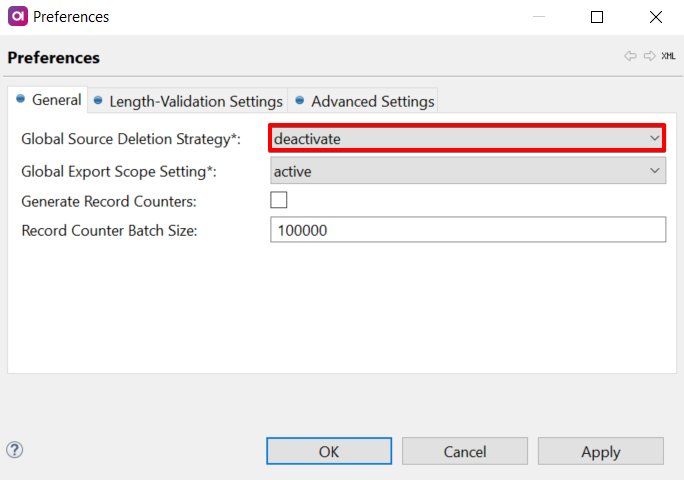Screen dimensions: 684x480
Task: Close the Preferences dialog window
Action: (655, 17)
